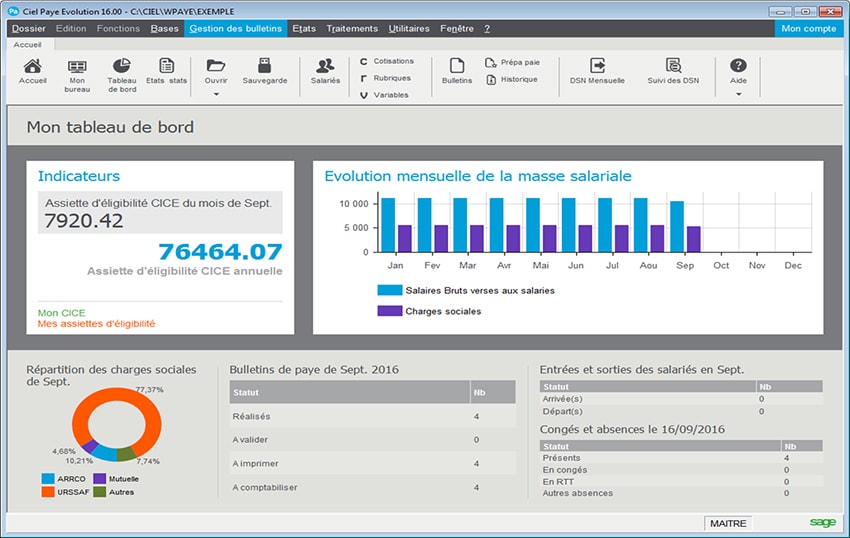
Task: Click the En congés row
Action: pyautogui.click(x=681, y=470)
